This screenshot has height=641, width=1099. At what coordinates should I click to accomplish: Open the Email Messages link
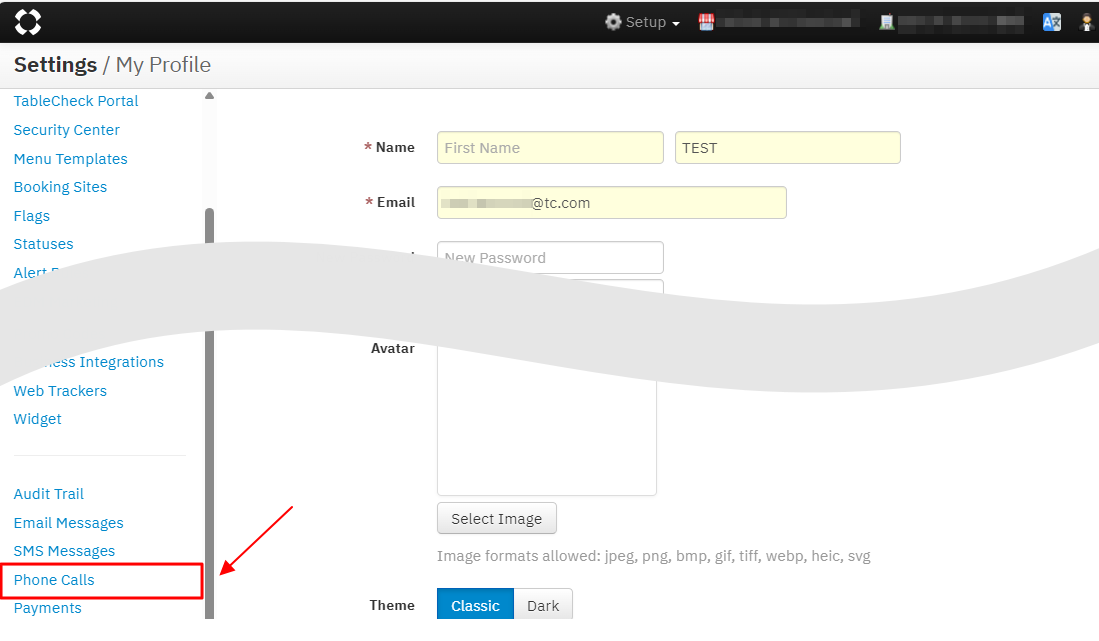click(x=69, y=523)
